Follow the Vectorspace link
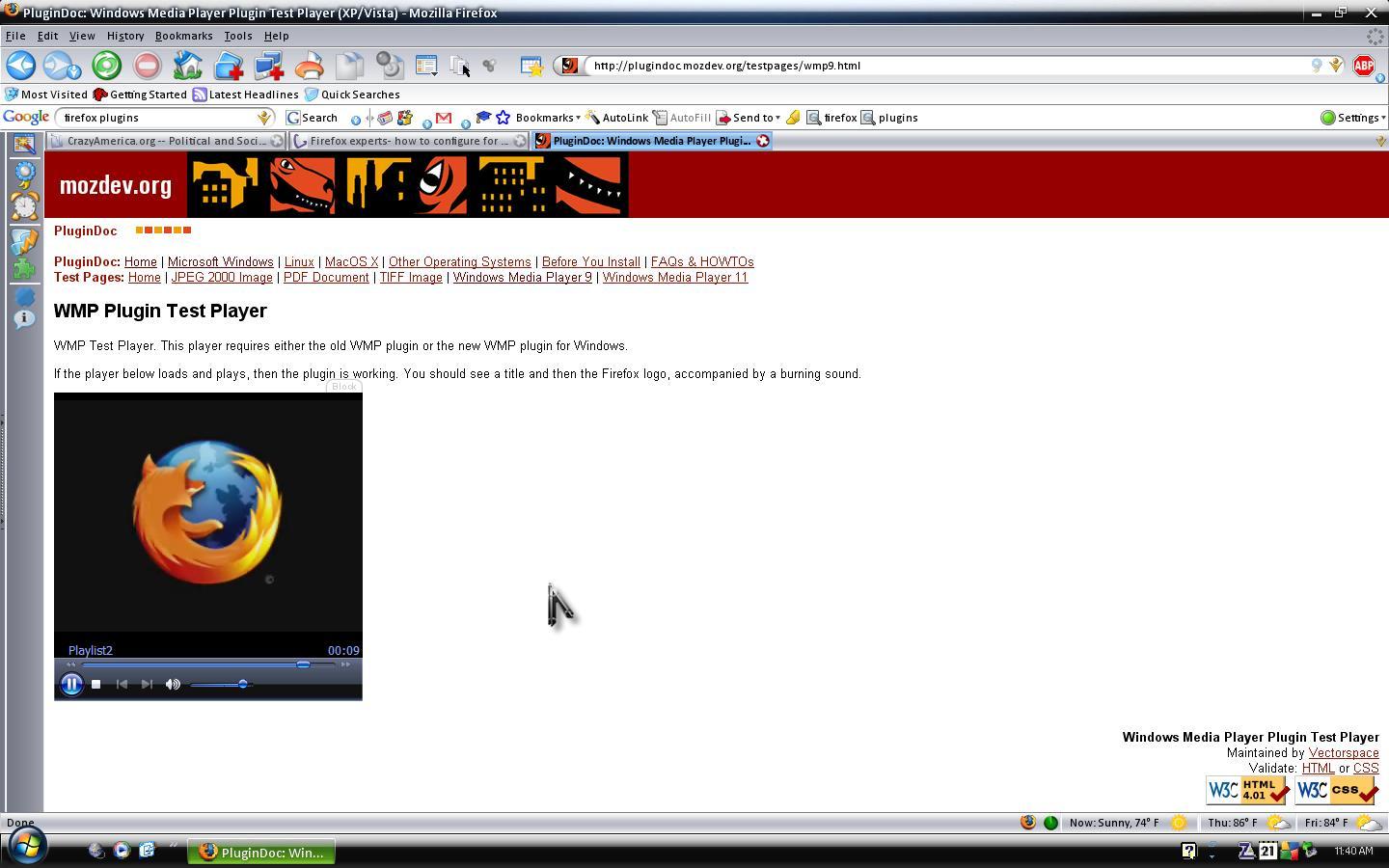Screen dimensions: 1389x868 (x=1344, y=752)
